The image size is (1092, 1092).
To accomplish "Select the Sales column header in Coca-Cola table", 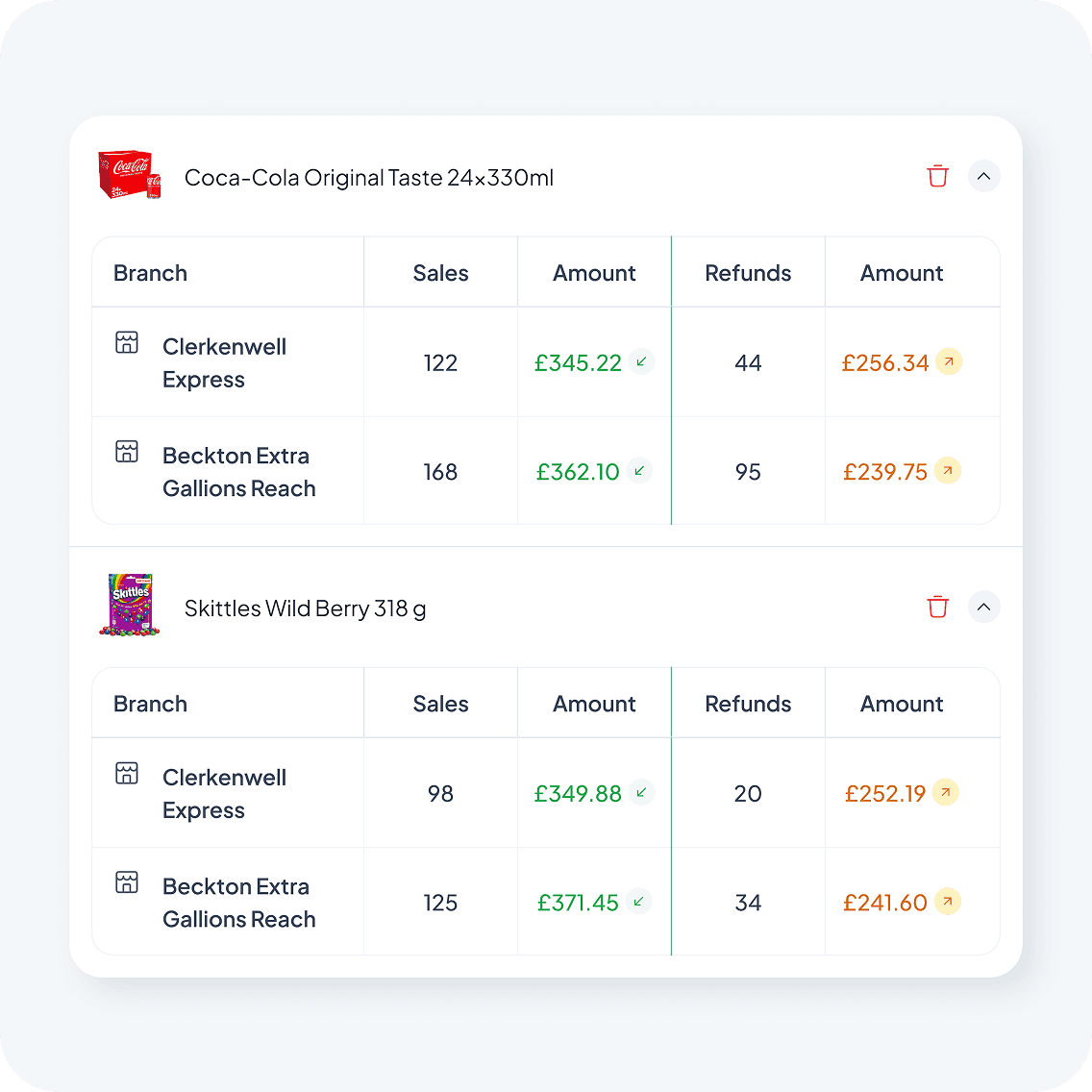I will tap(440, 273).
